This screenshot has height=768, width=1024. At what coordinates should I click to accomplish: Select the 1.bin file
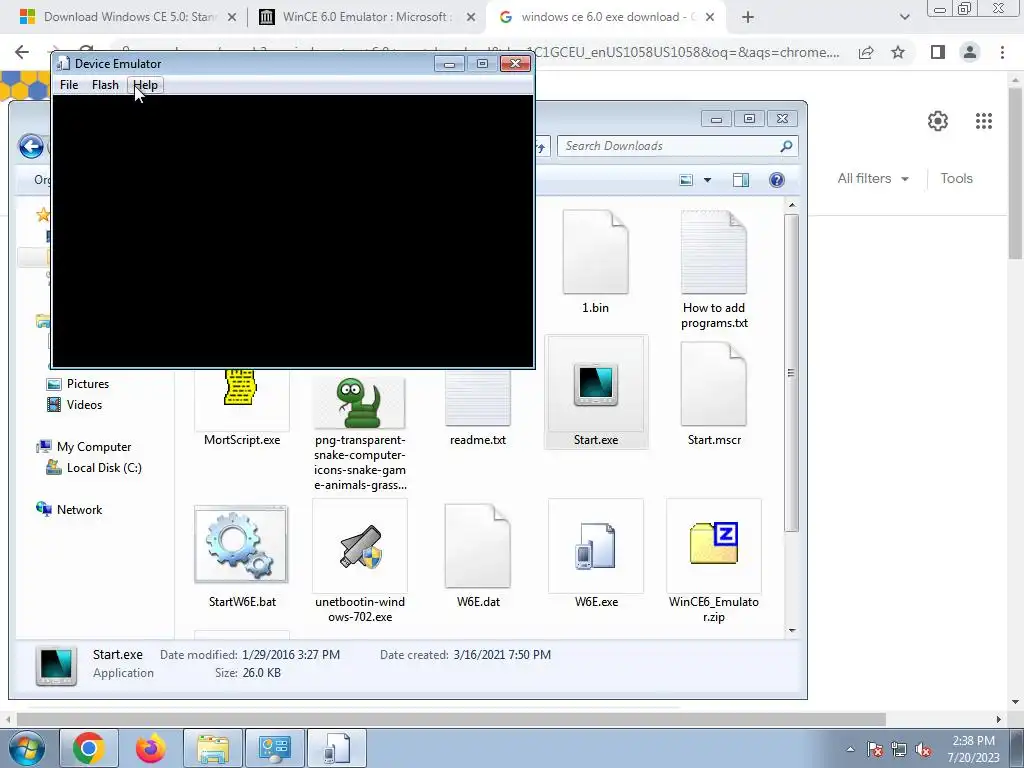(596, 261)
